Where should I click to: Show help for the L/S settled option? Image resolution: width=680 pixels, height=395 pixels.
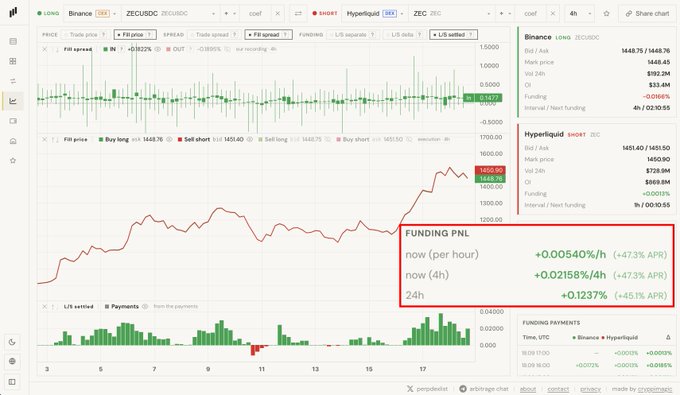[471, 35]
